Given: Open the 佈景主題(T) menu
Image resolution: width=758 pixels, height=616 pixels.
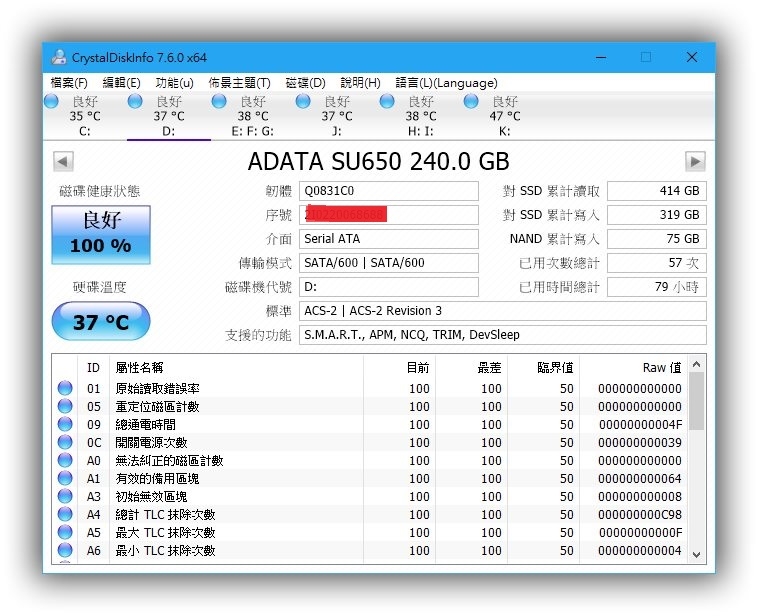Looking at the screenshot, I should [239, 83].
